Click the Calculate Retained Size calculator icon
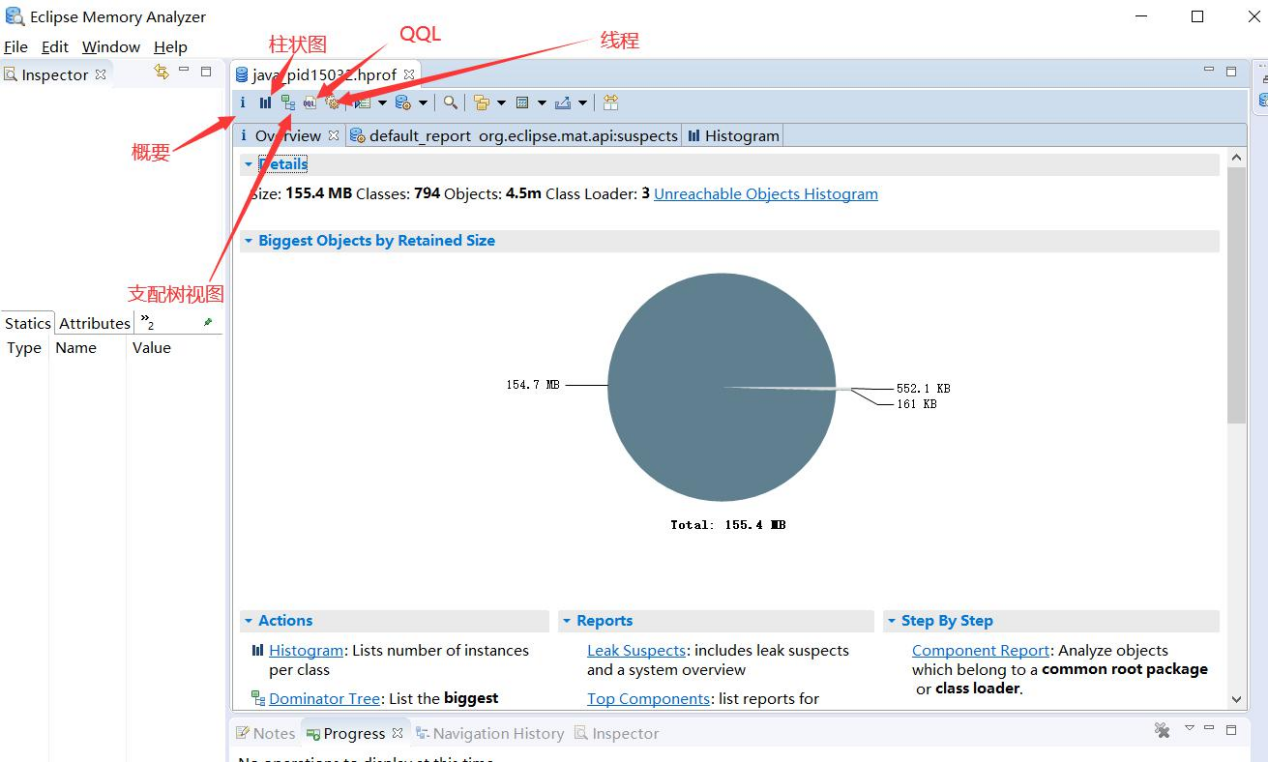Viewport: 1268px width, 762px height. (522, 102)
